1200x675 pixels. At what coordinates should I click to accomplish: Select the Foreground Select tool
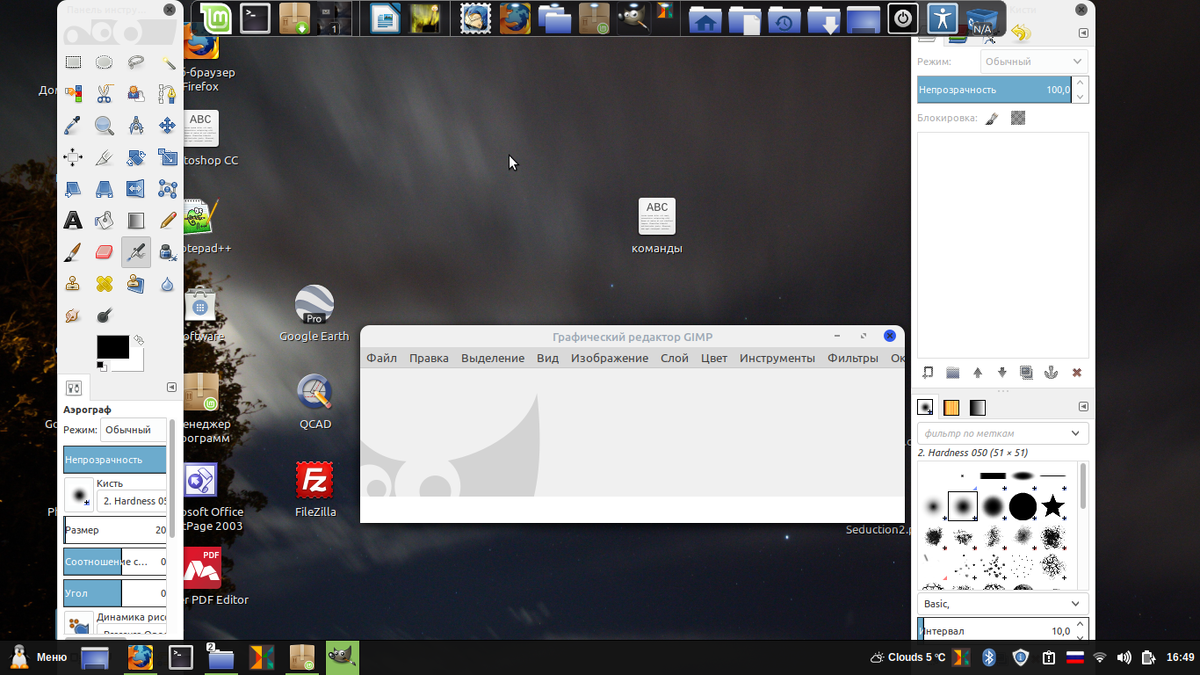click(136, 94)
